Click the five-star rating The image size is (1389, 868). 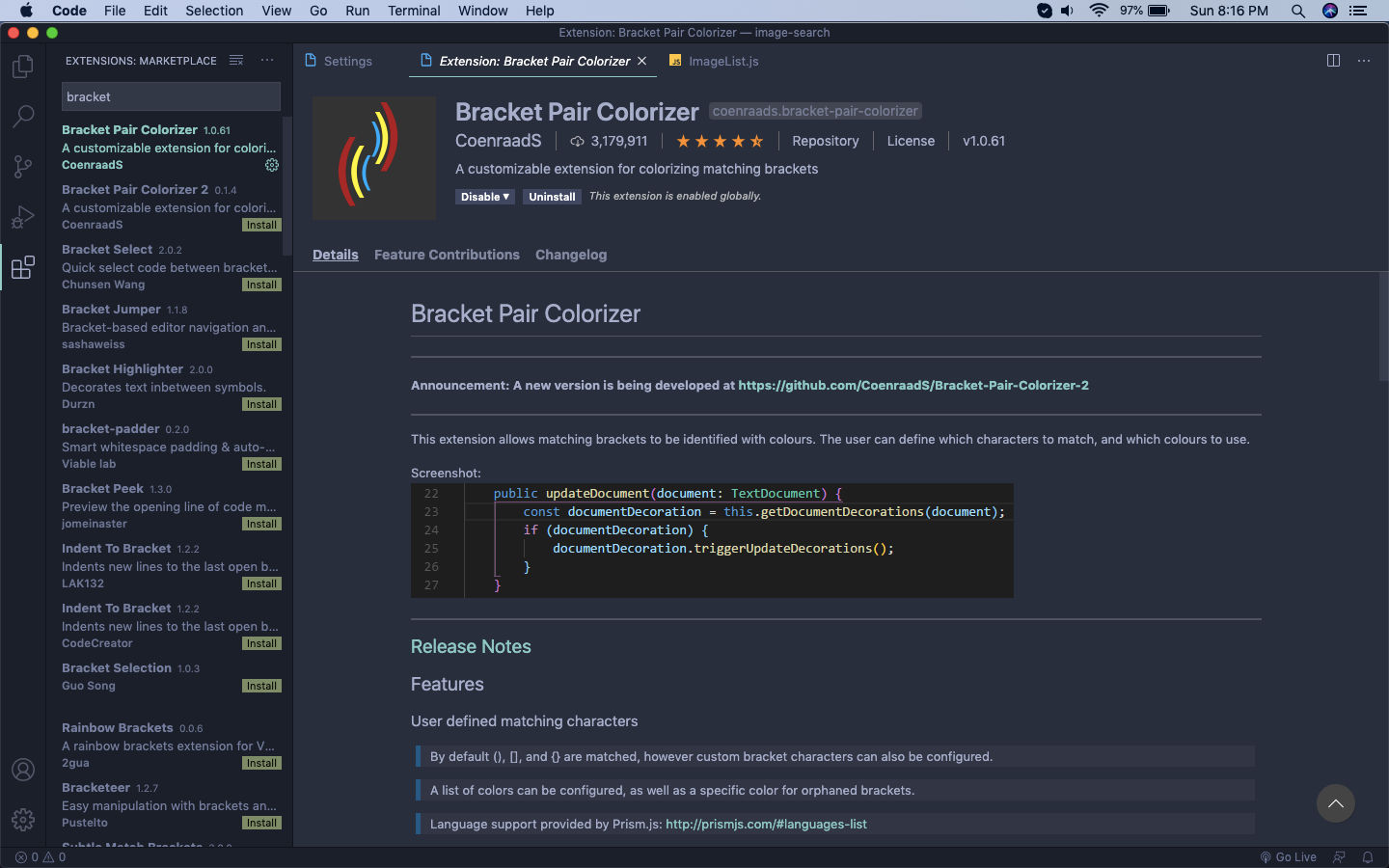point(720,141)
